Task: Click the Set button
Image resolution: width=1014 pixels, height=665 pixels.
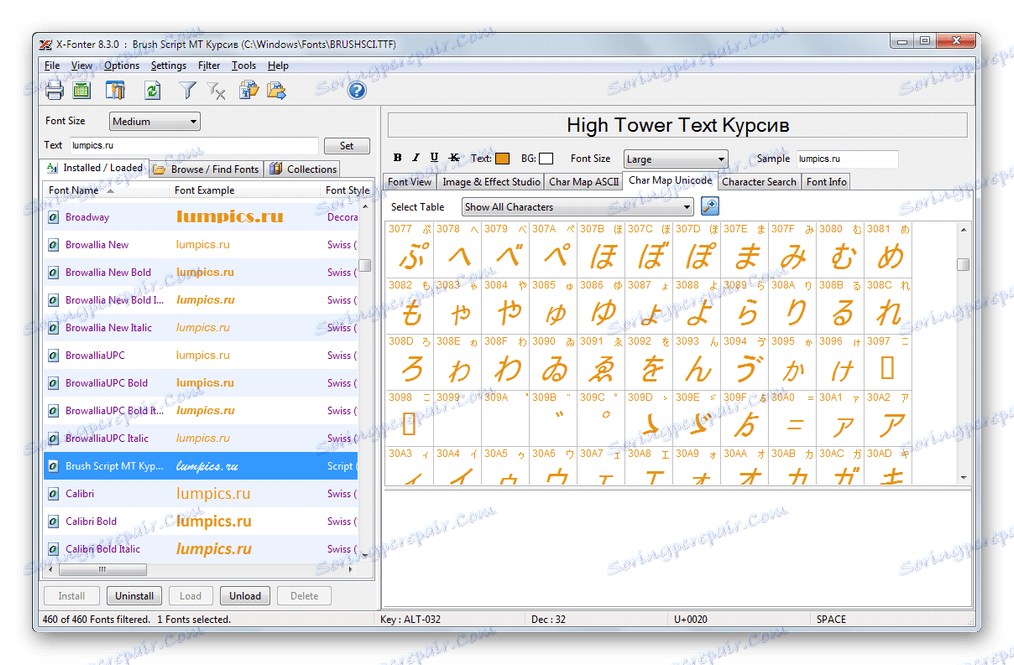Action: [347, 146]
